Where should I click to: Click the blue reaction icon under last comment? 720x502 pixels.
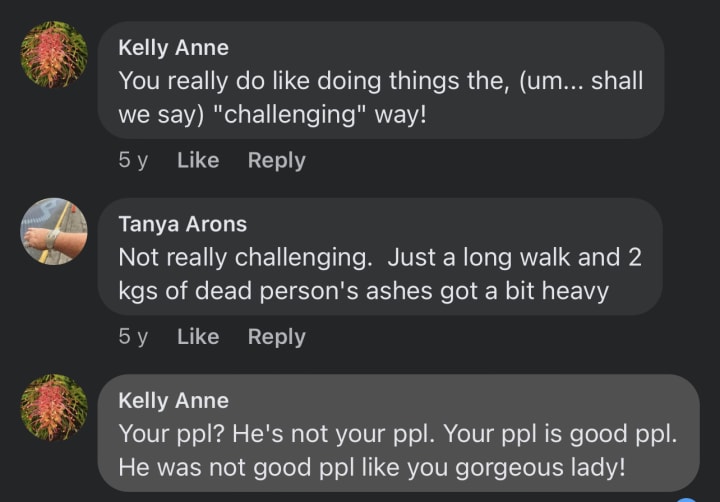click(x=686, y=498)
